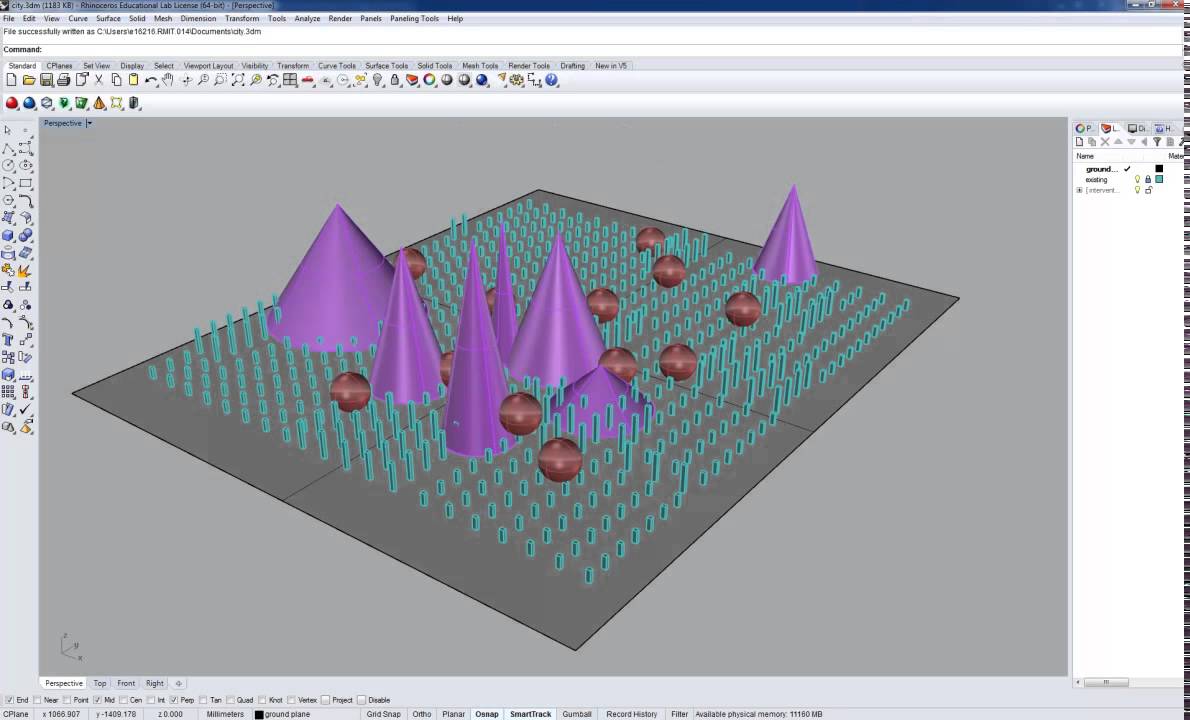Open the Perspective viewport title dropdown arrow
This screenshot has height=720, width=1190.
tap(89, 123)
